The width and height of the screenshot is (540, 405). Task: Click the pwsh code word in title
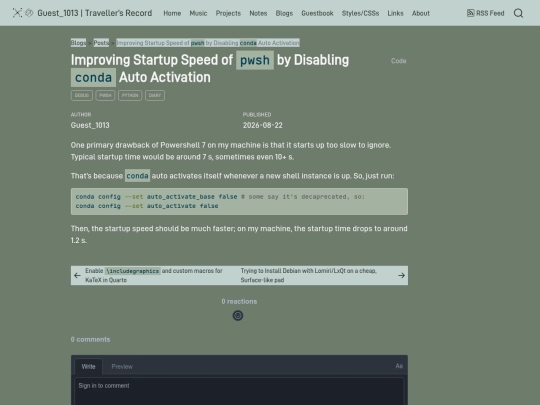(x=255, y=60)
